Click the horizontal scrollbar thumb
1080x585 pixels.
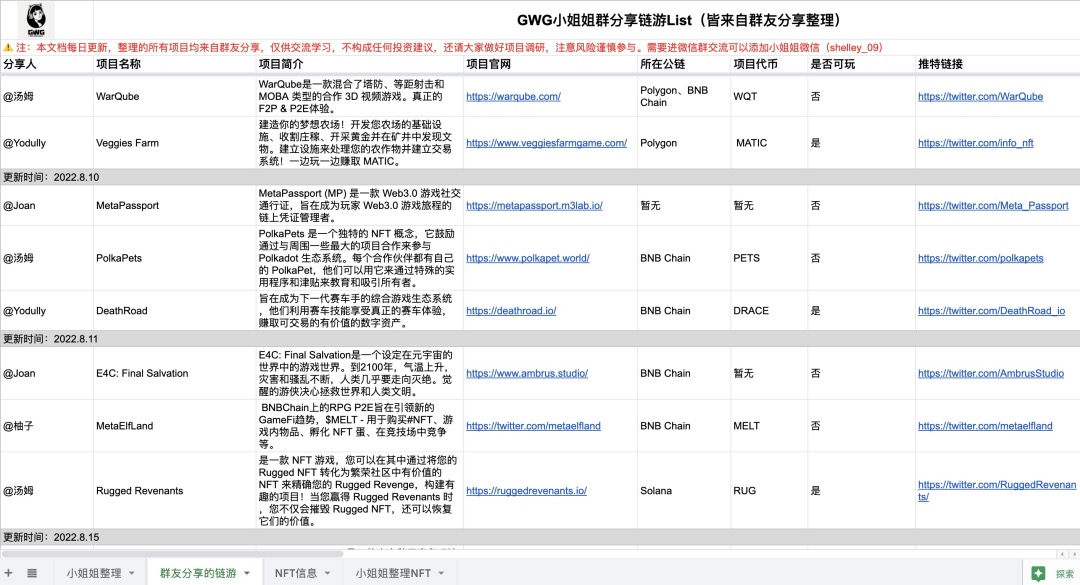(172, 553)
